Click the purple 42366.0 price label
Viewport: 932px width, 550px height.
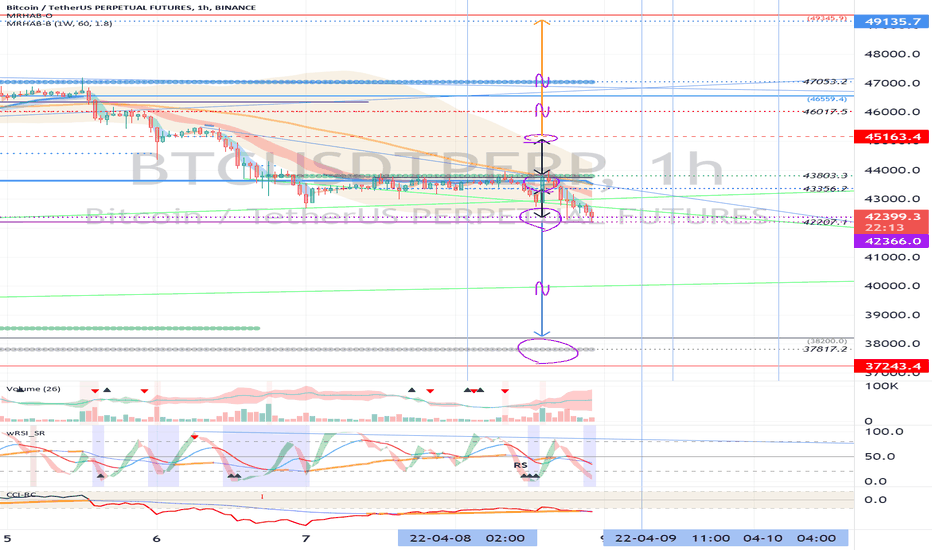tap(890, 241)
